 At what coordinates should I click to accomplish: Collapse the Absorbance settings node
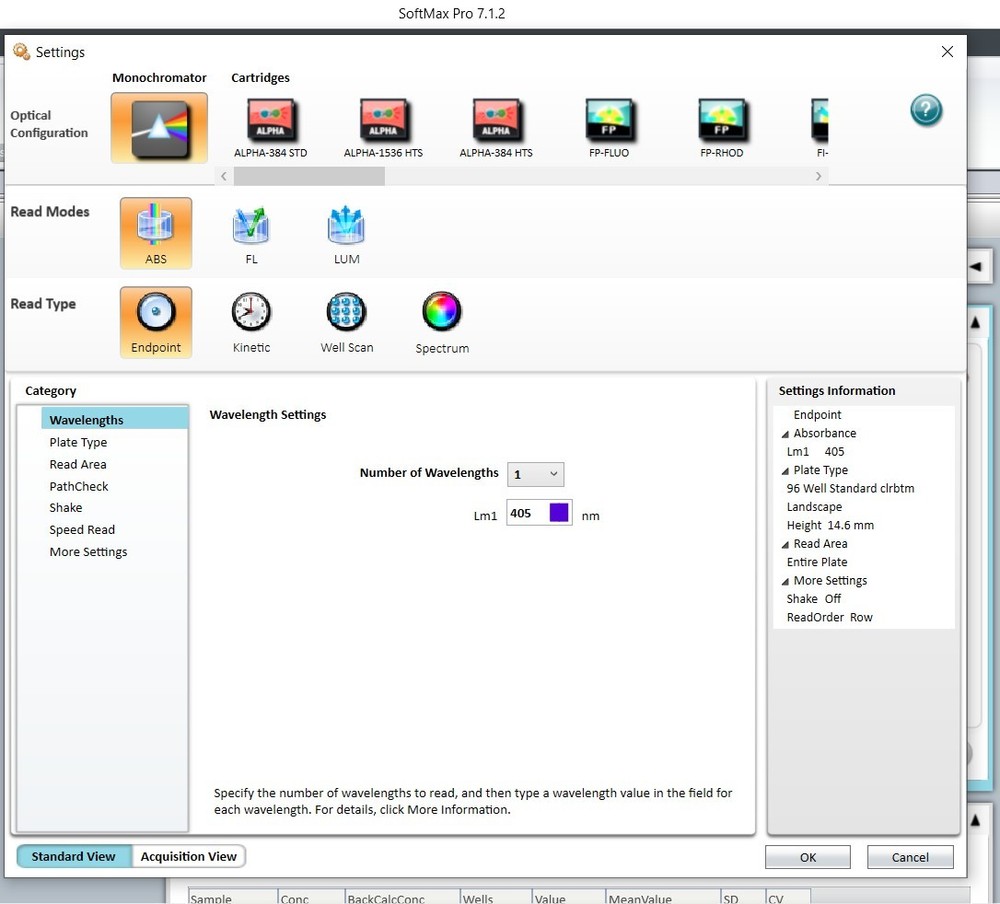[x=785, y=434]
